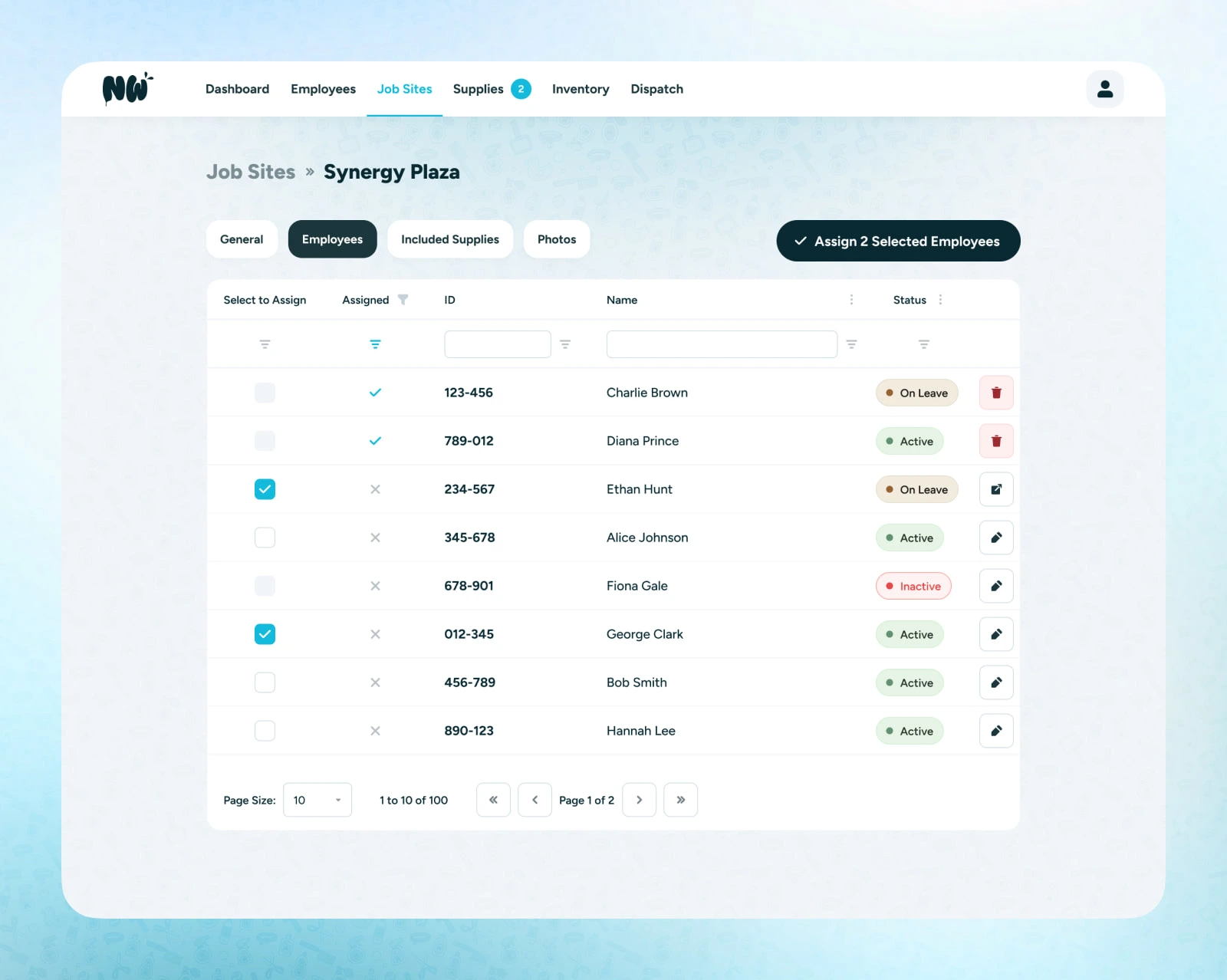
Task: Toggle the checkbox for Diana Prince
Action: [265, 441]
